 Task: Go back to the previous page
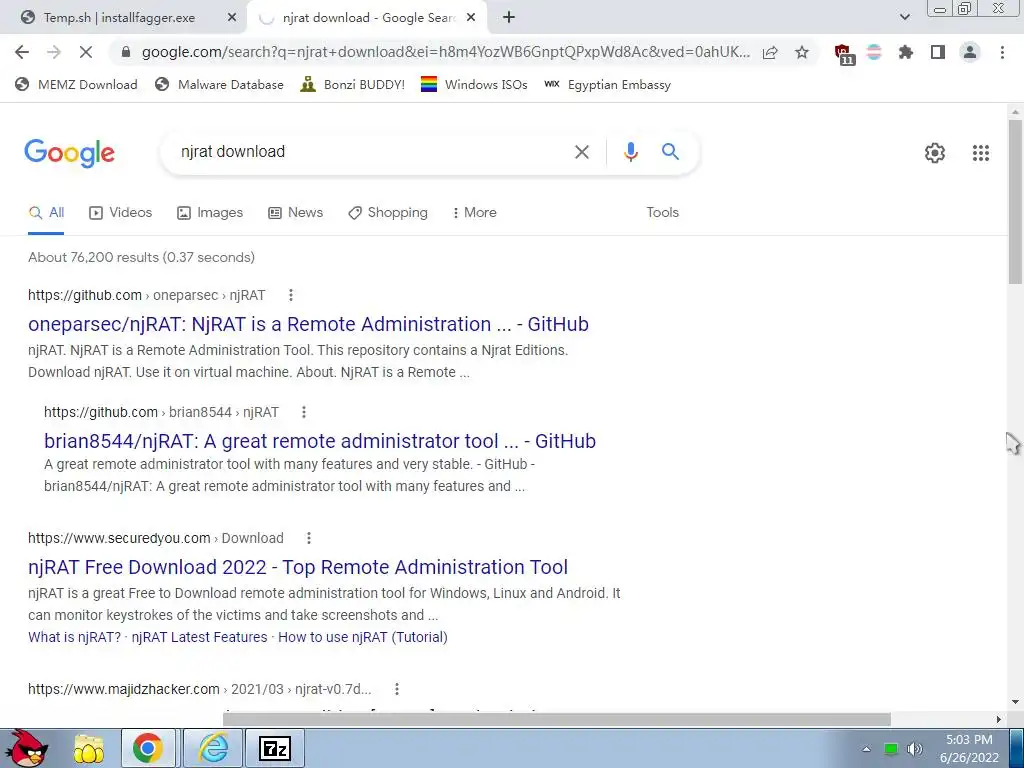(x=22, y=52)
